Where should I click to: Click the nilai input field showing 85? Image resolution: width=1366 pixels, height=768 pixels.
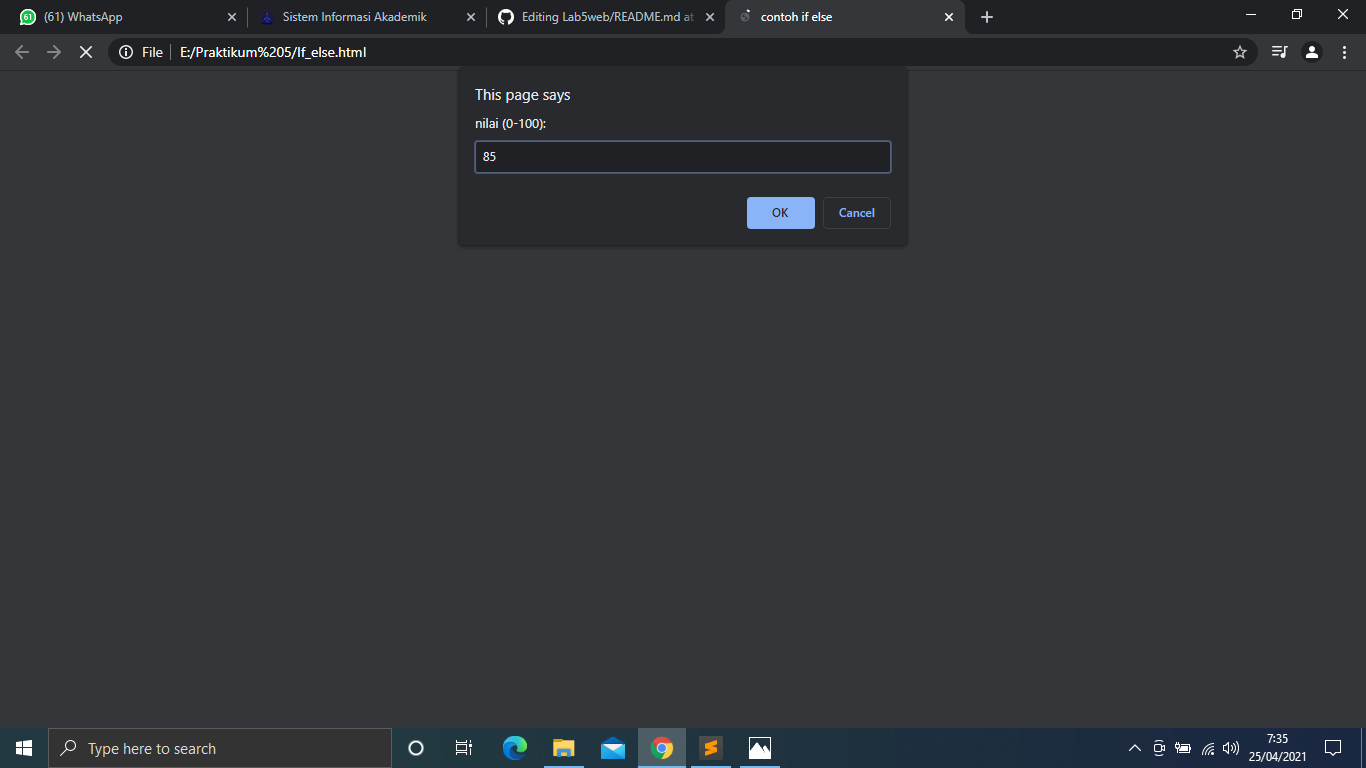click(683, 156)
